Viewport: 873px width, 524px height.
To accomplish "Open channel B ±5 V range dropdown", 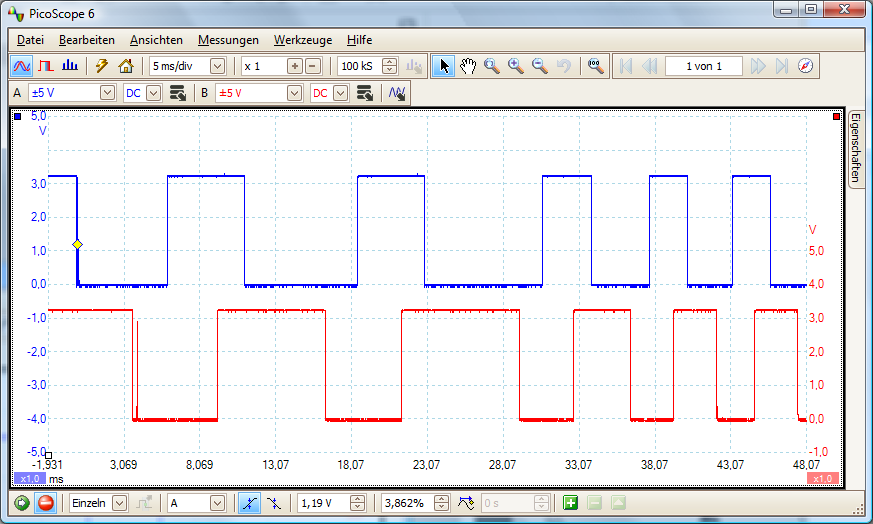I will point(294,93).
